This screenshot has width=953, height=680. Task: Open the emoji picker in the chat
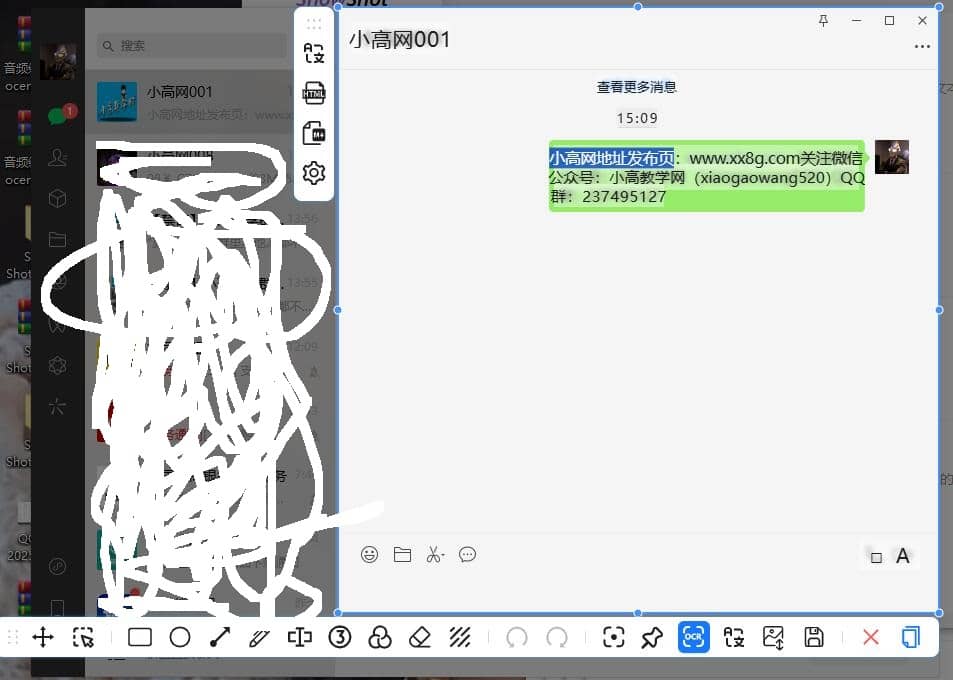point(370,555)
